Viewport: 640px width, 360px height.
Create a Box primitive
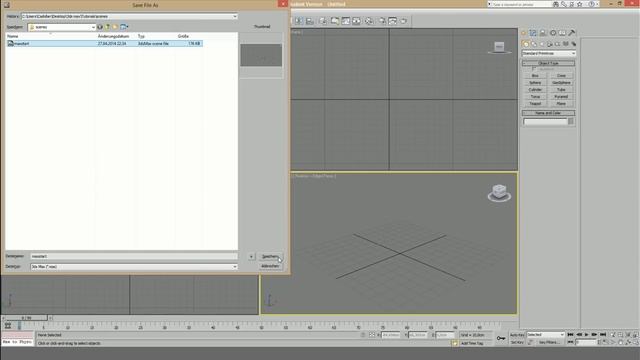pyautogui.click(x=535, y=76)
